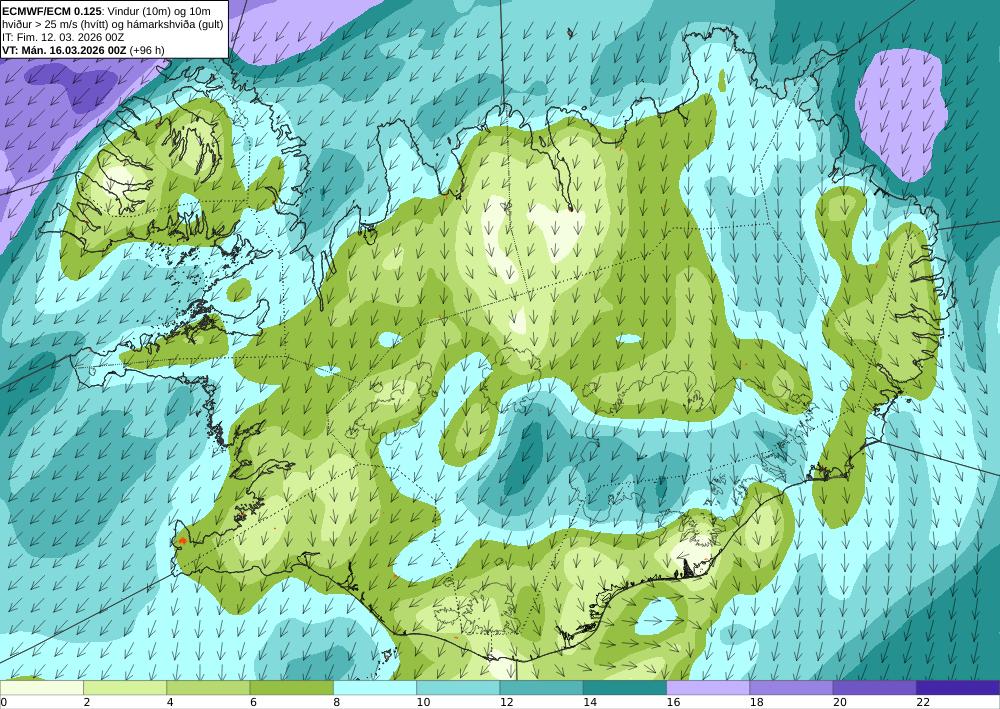
Task: Click the legend scale label "6"
Action: click(x=253, y=702)
